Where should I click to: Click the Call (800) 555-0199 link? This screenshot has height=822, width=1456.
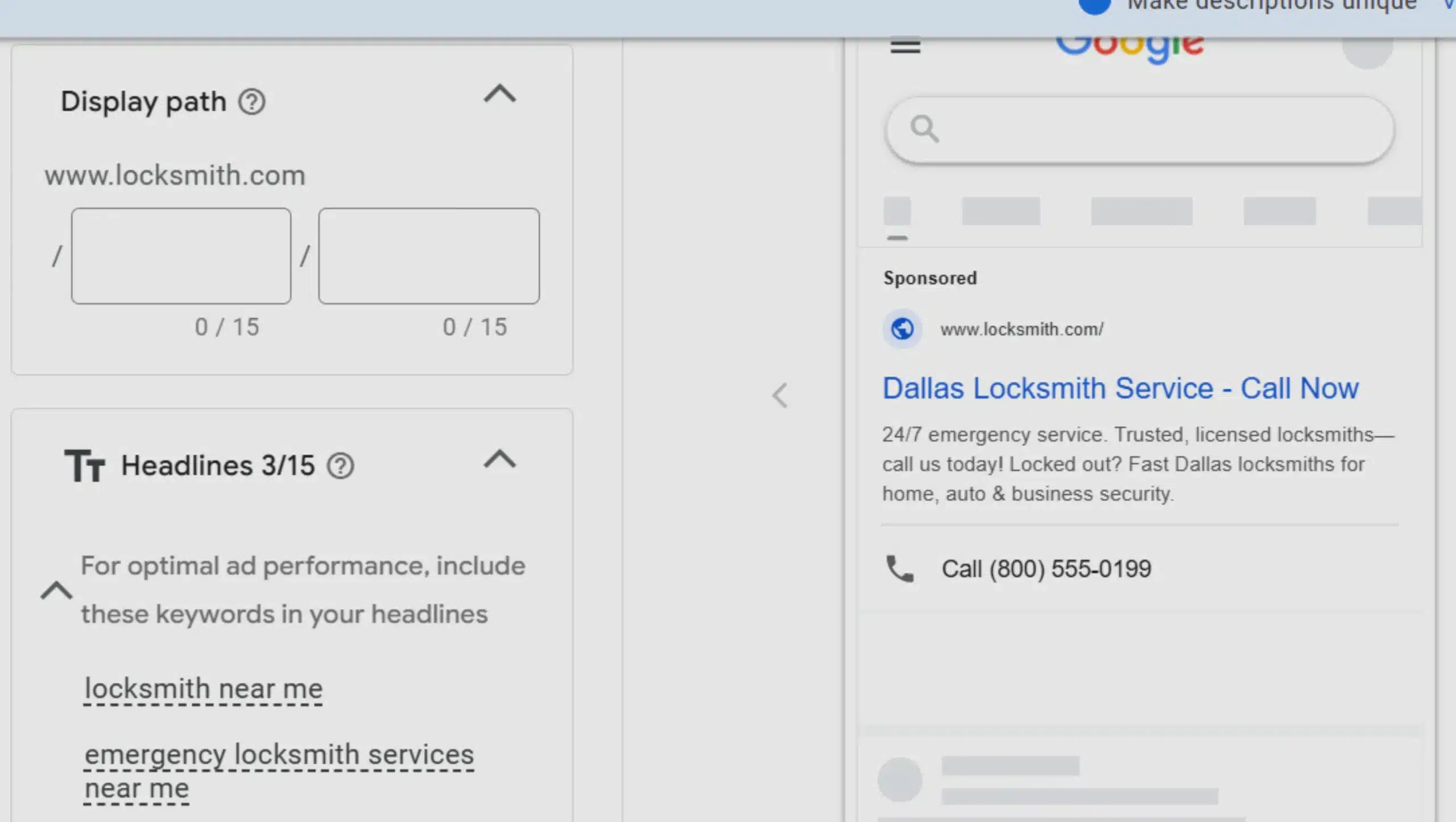point(1048,568)
